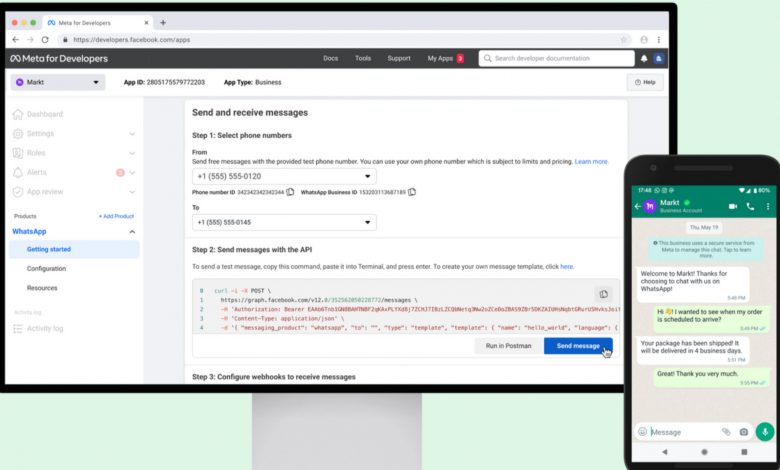Click the address bar URL
This screenshot has width=780, height=470.
point(131,40)
